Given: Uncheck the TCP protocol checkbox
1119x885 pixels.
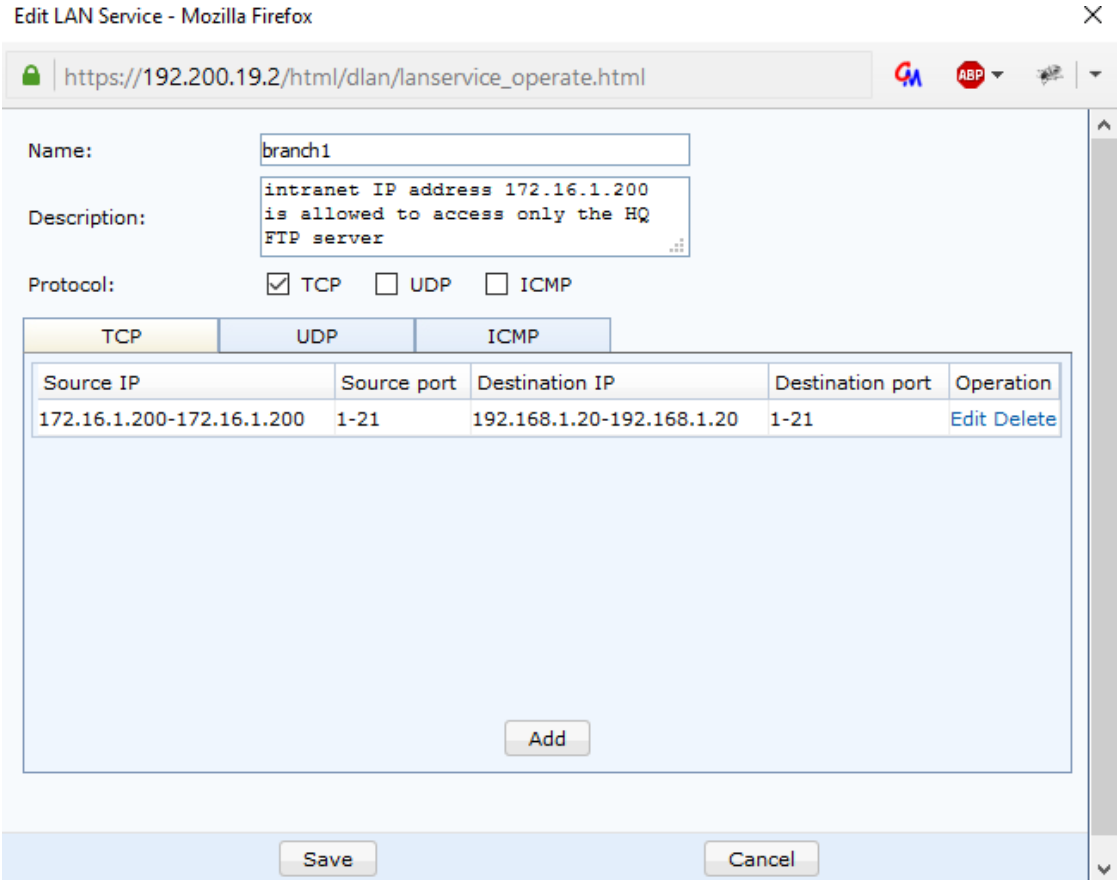Looking at the screenshot, I should 278,284.
